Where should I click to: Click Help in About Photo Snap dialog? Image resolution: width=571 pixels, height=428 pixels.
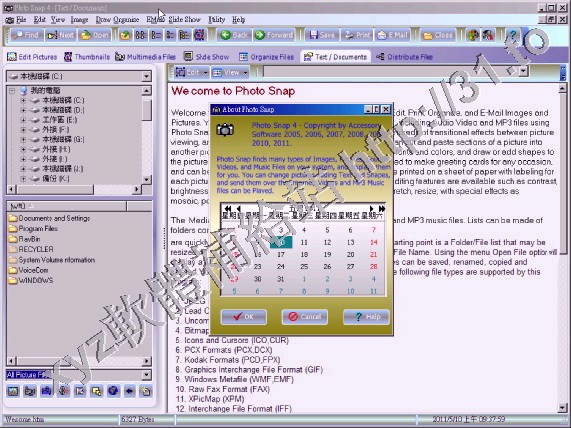pyautogui.click(x=366, y=317)
